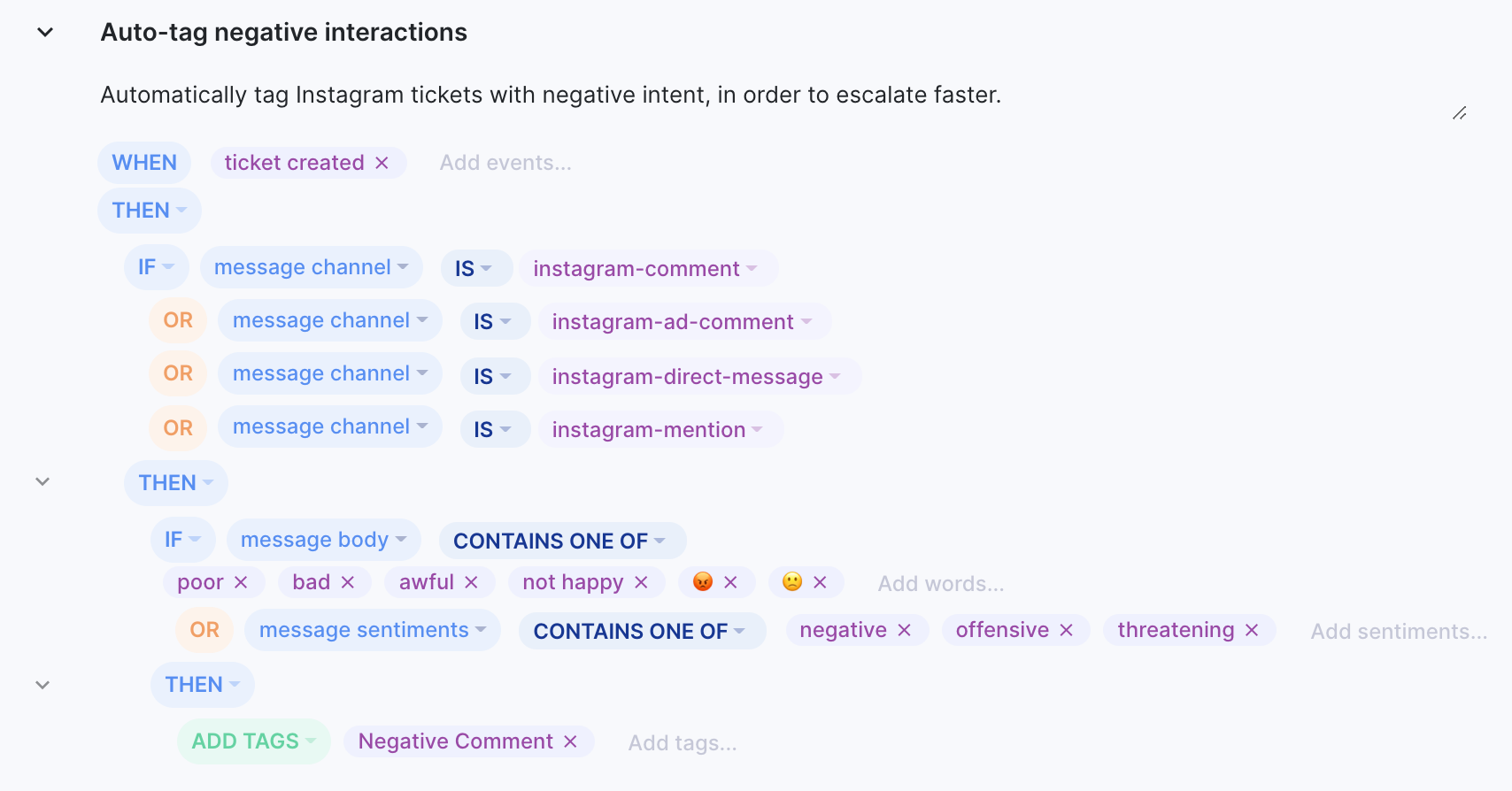This screenshot has height=791, width=1512.
Task: Collapse the Auto-tag negative interactions rule
Action: 45,33
